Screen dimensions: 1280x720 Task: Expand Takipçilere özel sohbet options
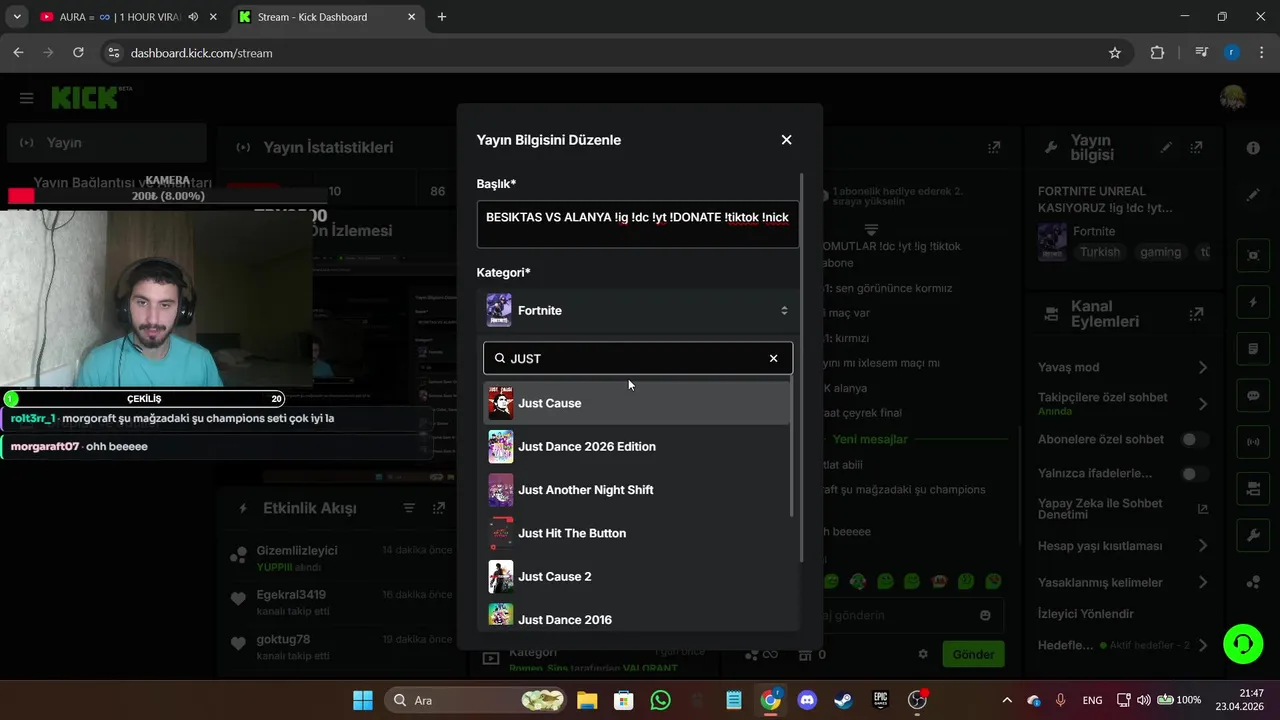(1203, 404)
